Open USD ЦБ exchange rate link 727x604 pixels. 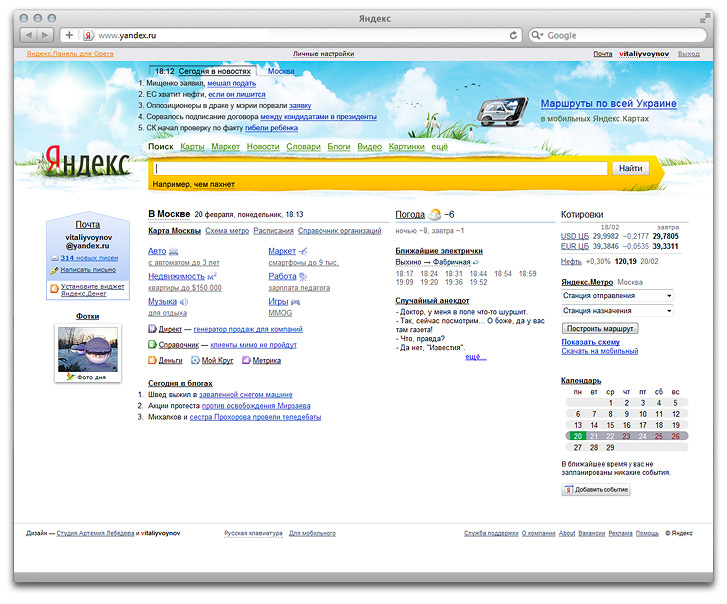(575, 236)
